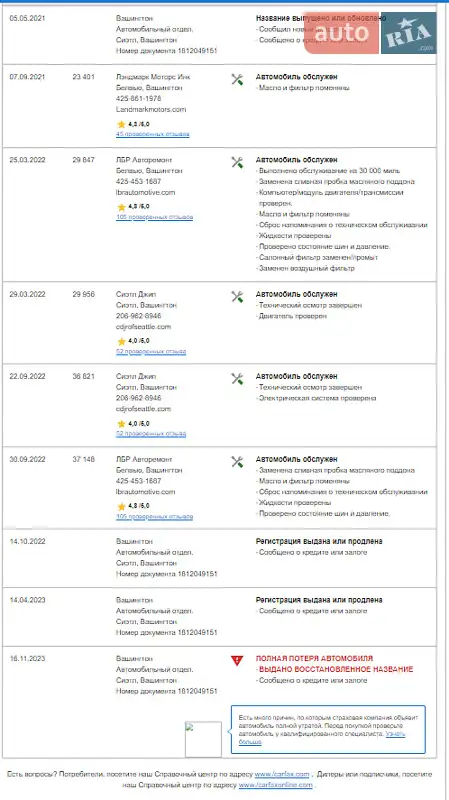Click the red total loss warning triangle icon
This screenshot has width=449, height=800.
pyautogui.click(x=237, y=661)
